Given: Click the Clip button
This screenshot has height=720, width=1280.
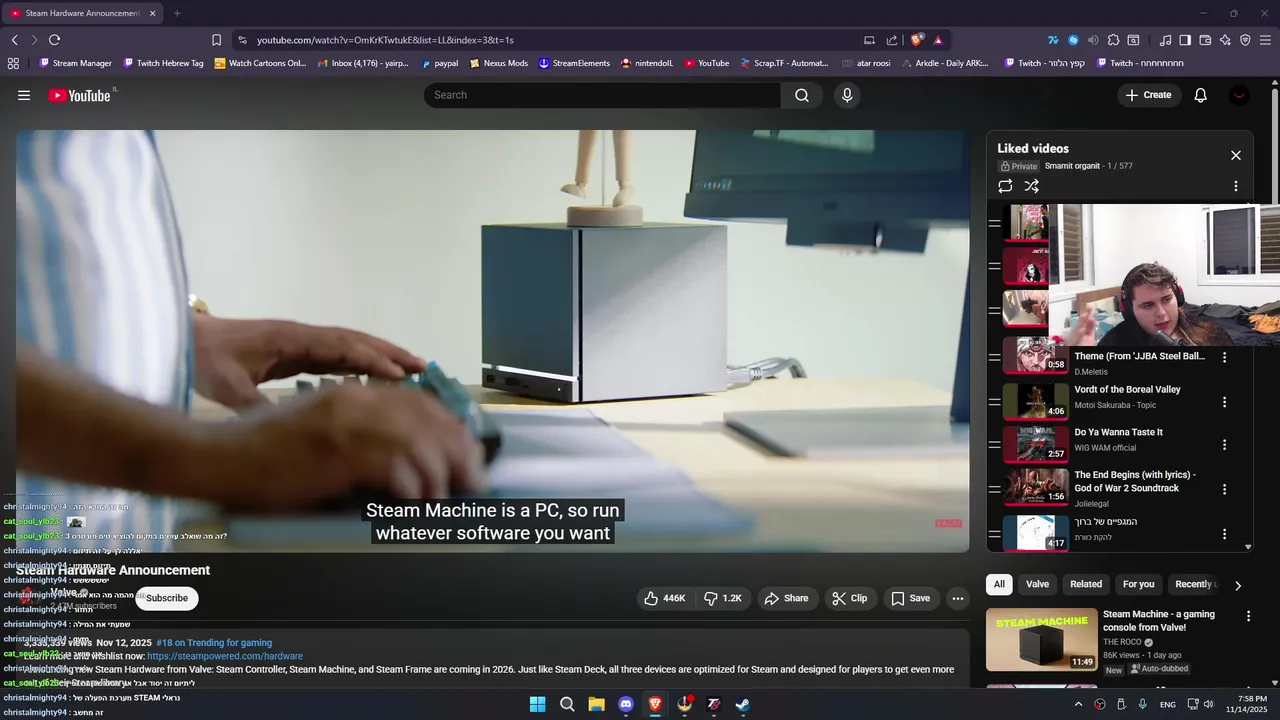Looking at the screenshot, I should pos(850,598).
